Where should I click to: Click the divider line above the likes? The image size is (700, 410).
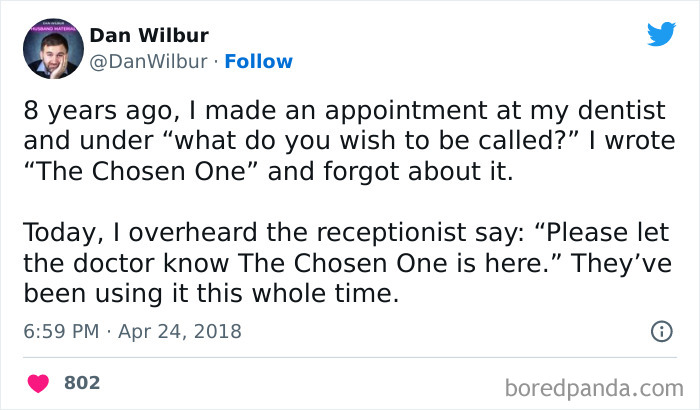[350, 357]
